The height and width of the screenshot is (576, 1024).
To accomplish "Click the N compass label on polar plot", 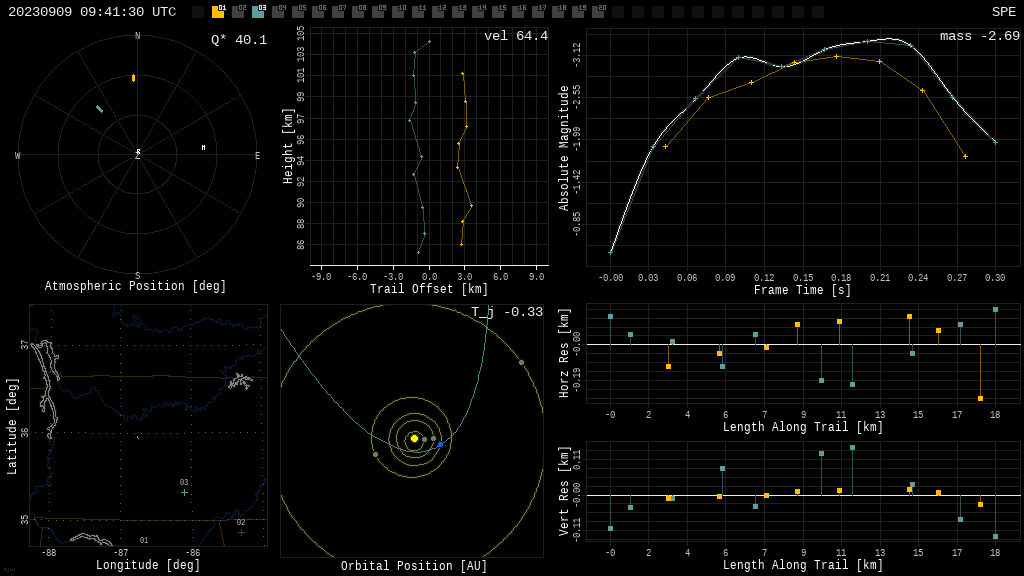I will 137,36.
